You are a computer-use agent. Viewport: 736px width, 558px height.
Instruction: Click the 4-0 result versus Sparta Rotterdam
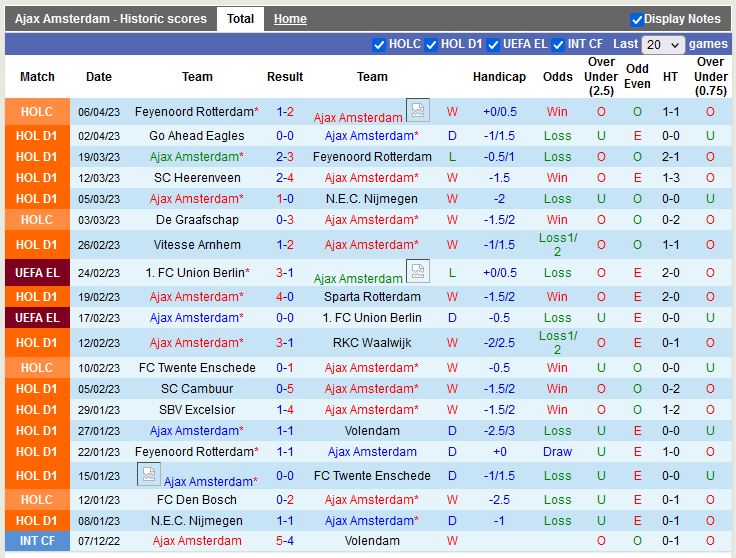[x=285, y=297]
